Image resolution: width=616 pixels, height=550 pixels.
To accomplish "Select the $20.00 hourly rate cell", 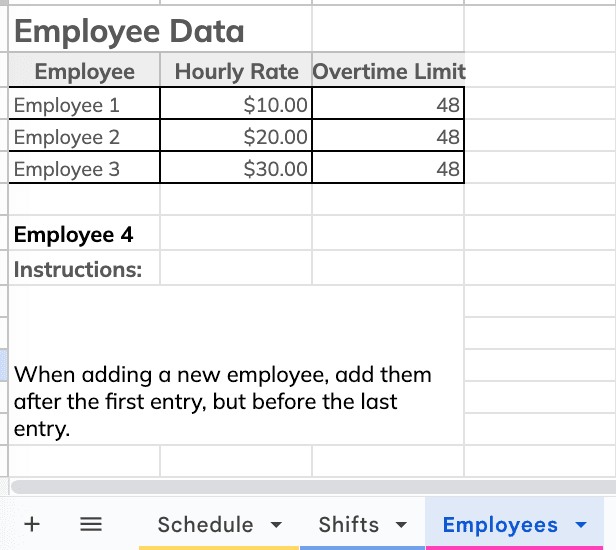I will pos(236,136).
